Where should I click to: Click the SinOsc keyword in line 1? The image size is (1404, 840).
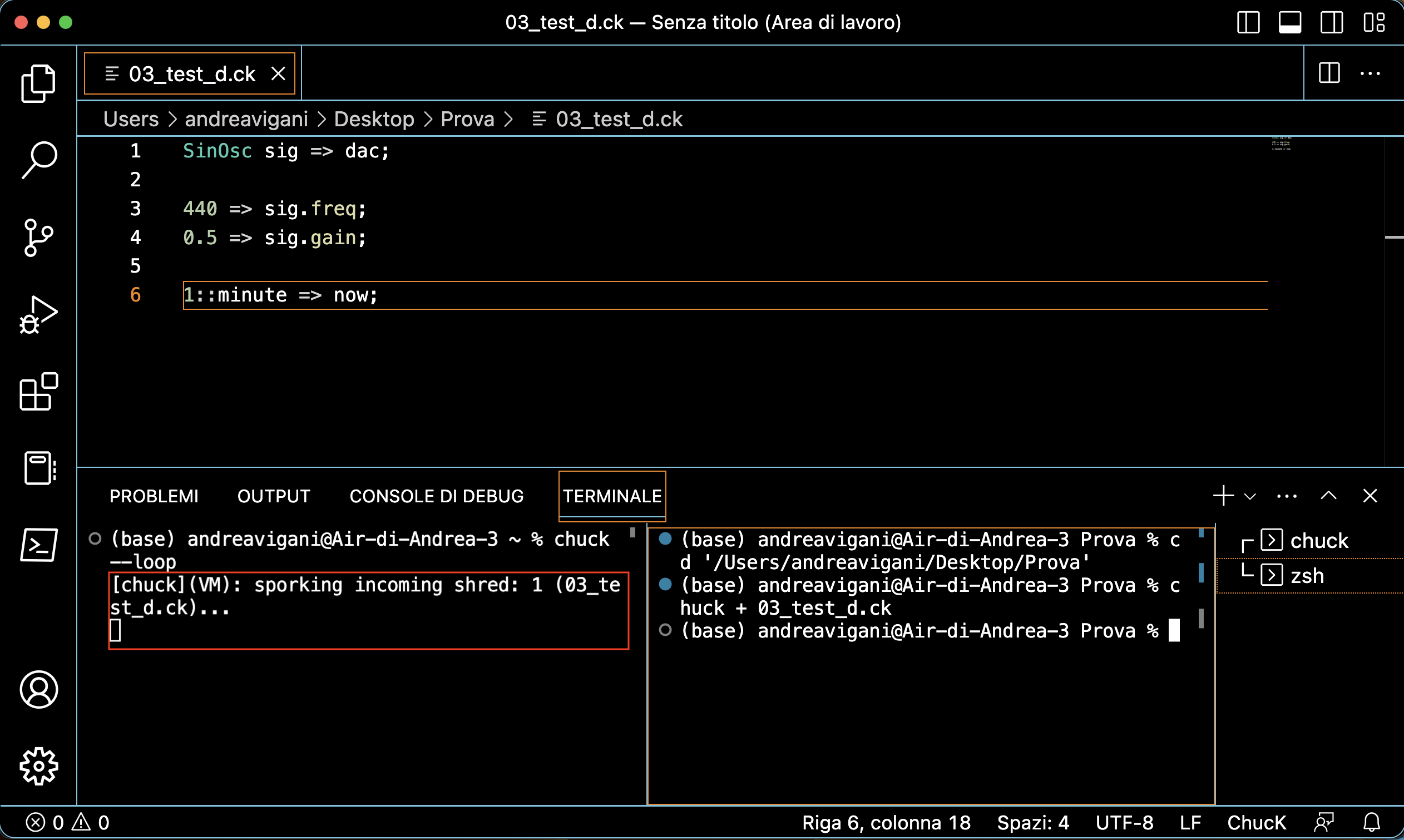(217, 151)
